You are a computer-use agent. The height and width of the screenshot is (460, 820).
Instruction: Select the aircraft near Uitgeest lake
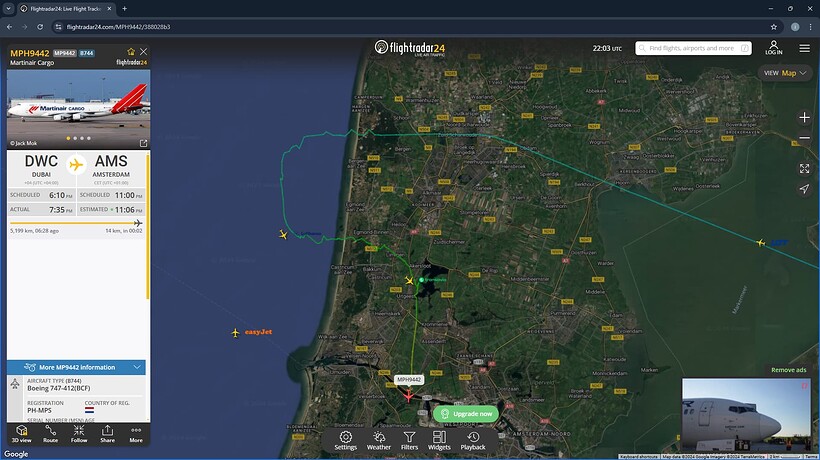pyautogui.click(x=409, y=281)
